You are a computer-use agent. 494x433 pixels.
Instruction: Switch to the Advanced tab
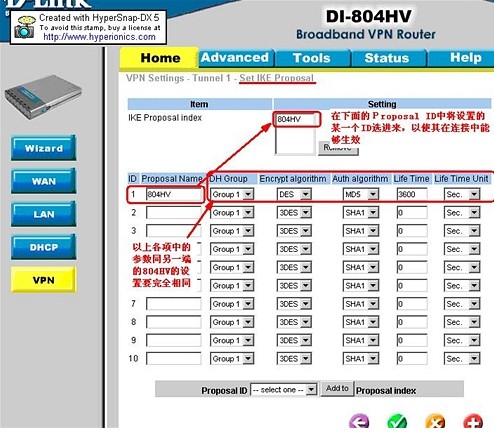pyautogui.click(x=235, y=58)
